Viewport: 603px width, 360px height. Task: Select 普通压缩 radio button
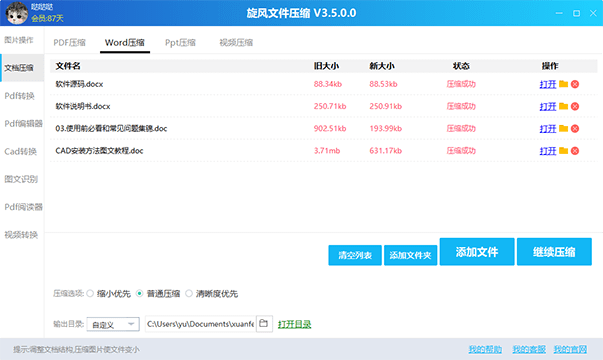click(140, 293)
